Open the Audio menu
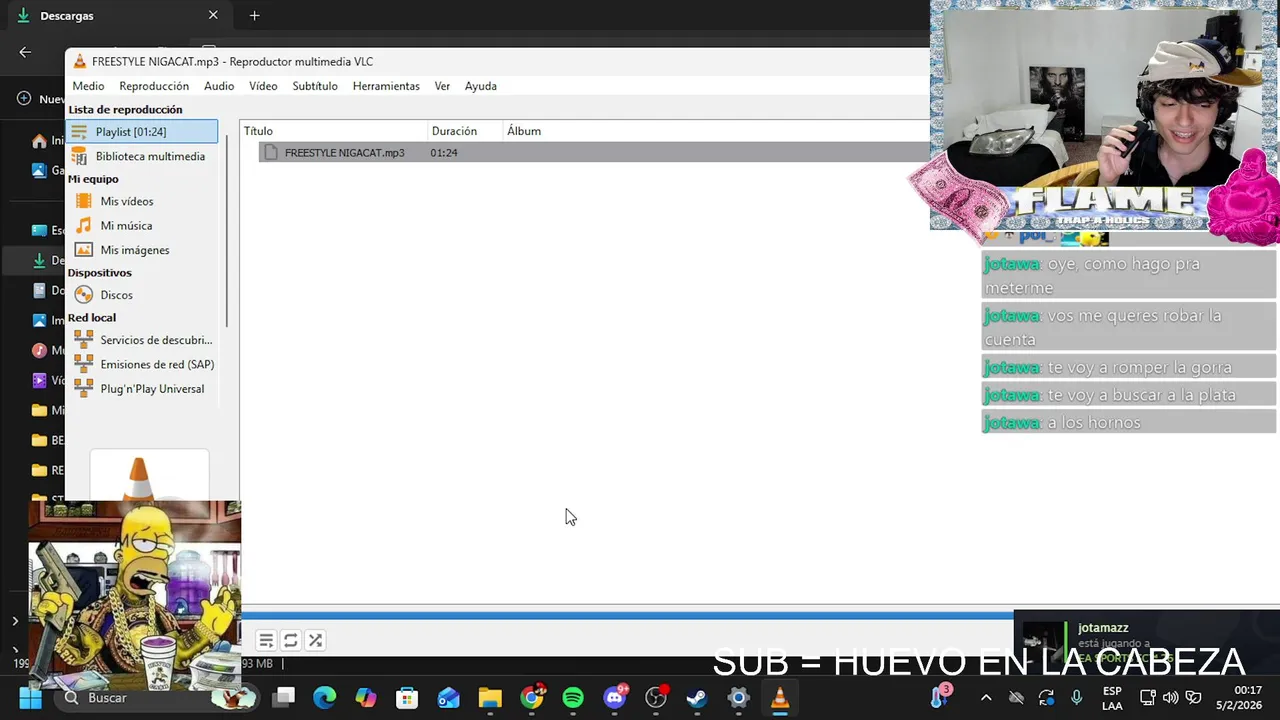1280x720 pixels. pyautogui.click(x=219, y=86)
